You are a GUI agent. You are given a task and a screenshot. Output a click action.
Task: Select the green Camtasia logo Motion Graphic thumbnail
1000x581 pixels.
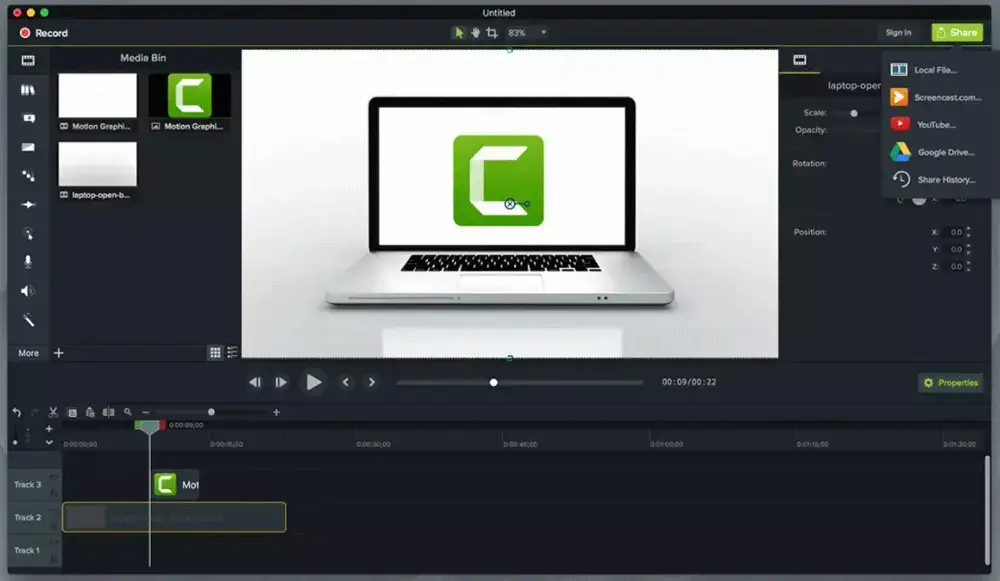189,96
